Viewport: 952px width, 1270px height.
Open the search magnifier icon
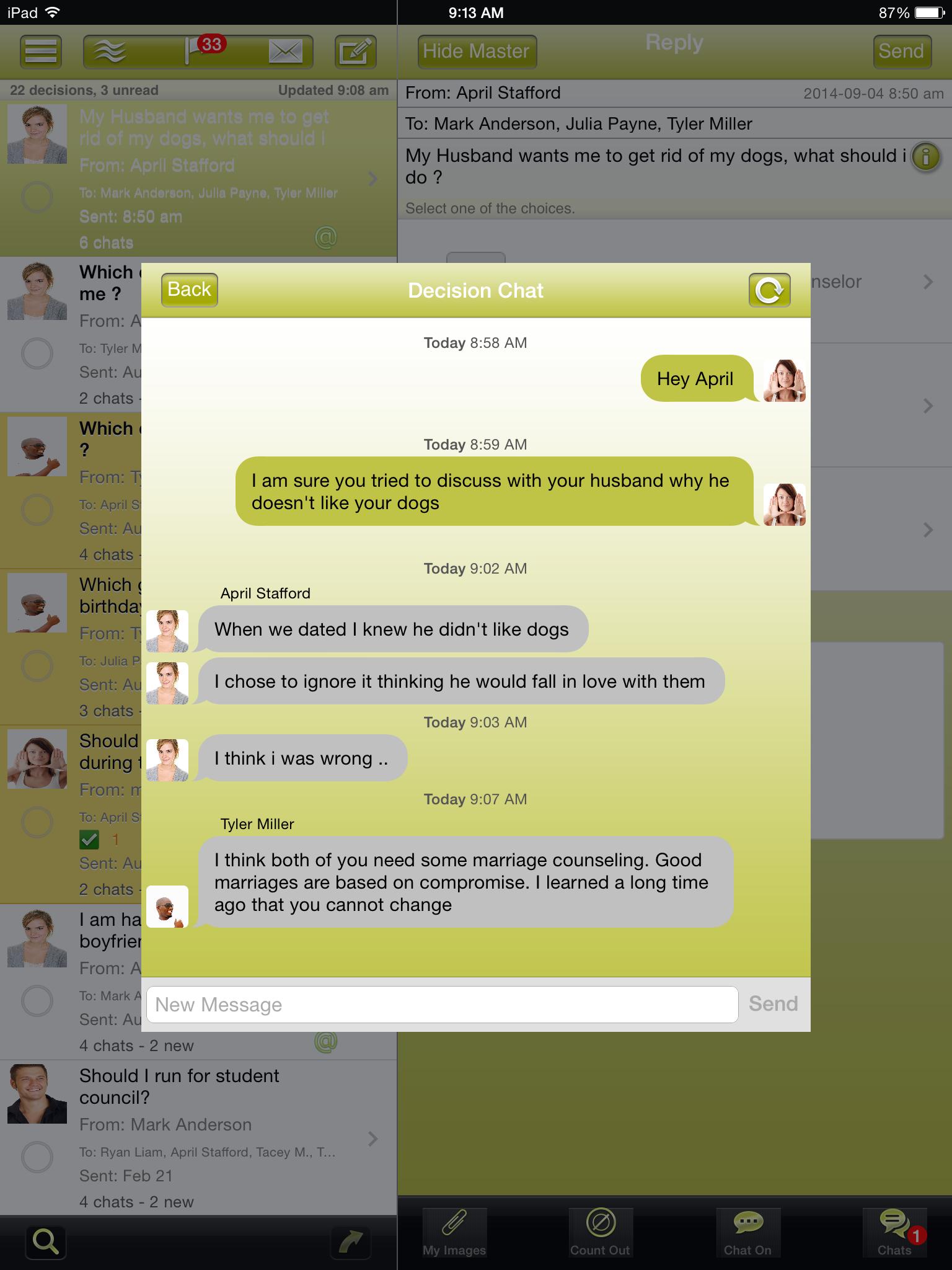pos(46,1242)
